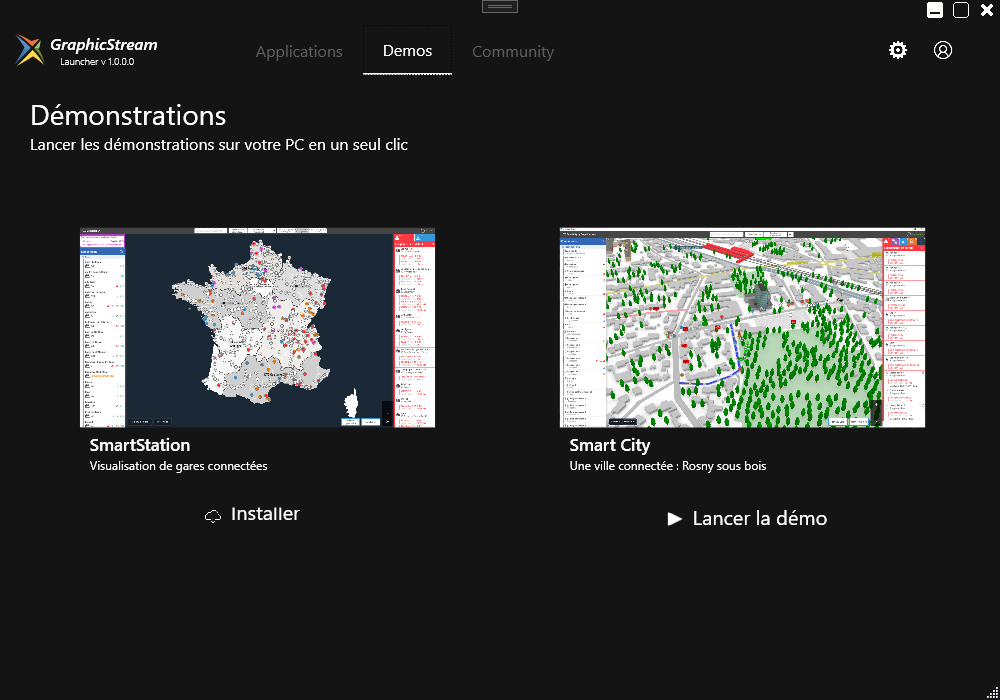Open the settings gear icon

click(897, 50)
